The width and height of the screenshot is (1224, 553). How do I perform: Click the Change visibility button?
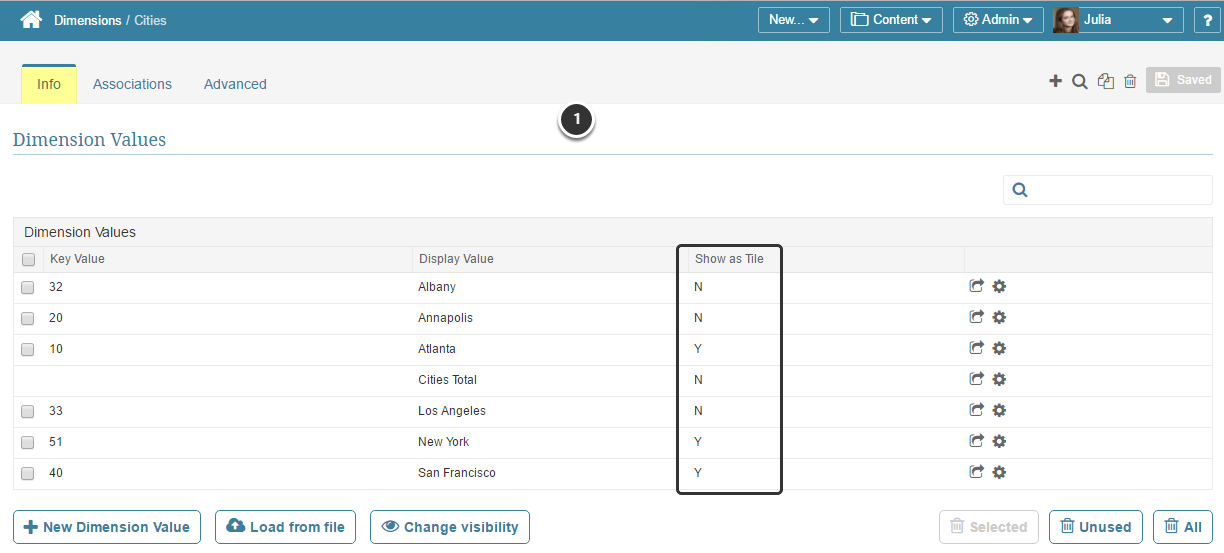450,527
